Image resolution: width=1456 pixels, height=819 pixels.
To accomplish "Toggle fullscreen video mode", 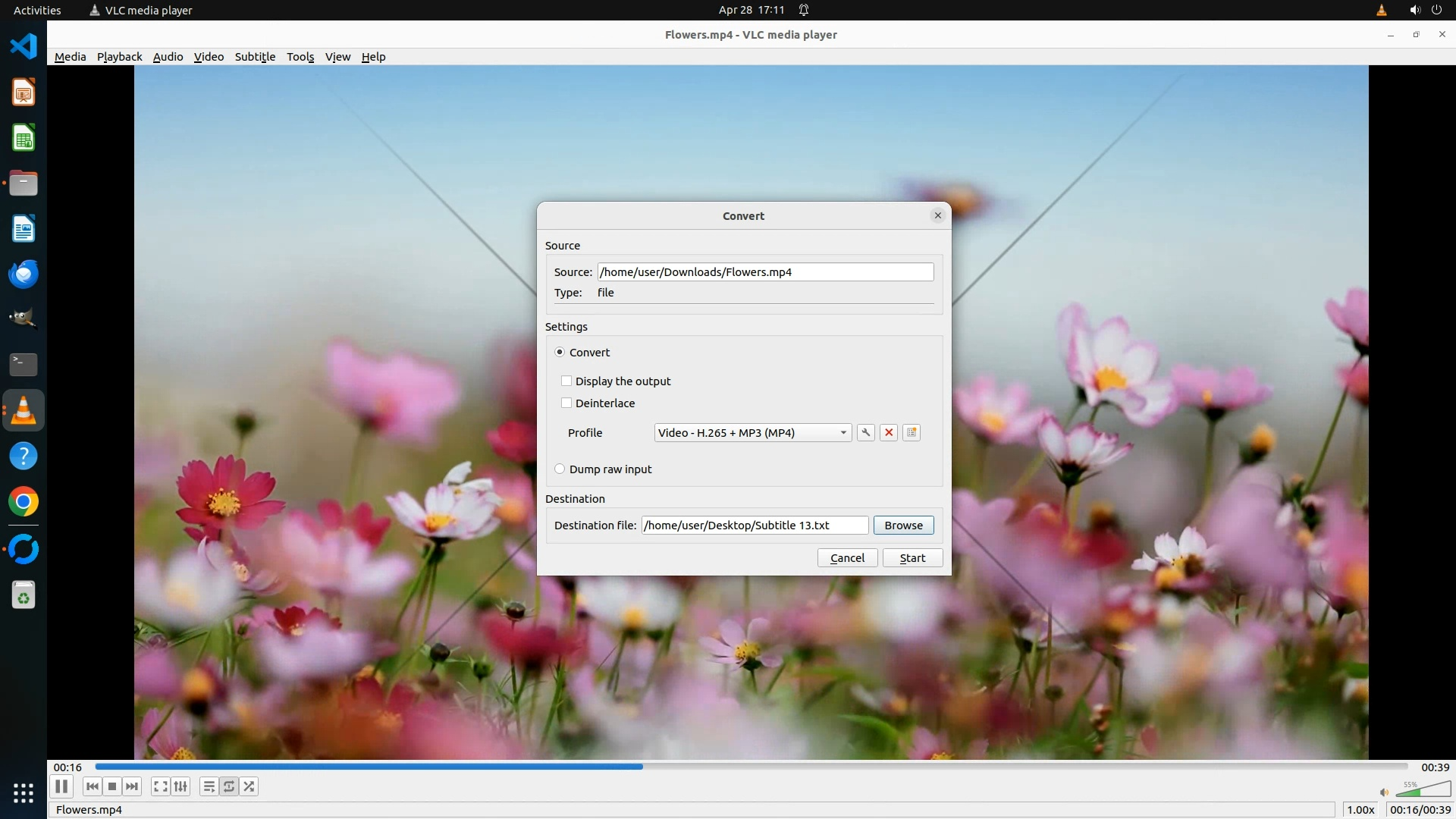I will [160, 786].
